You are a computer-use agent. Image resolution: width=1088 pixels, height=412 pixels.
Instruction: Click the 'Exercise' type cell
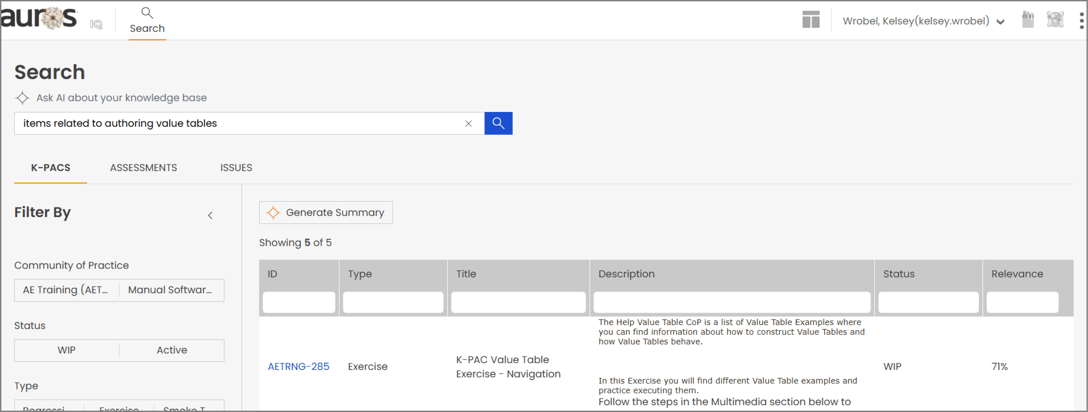367,366
